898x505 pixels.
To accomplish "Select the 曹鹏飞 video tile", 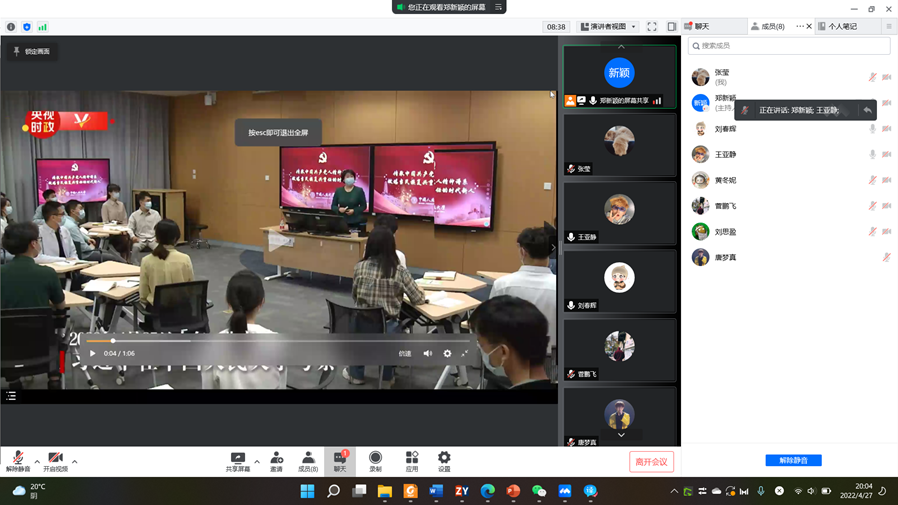I will [620, 350].
